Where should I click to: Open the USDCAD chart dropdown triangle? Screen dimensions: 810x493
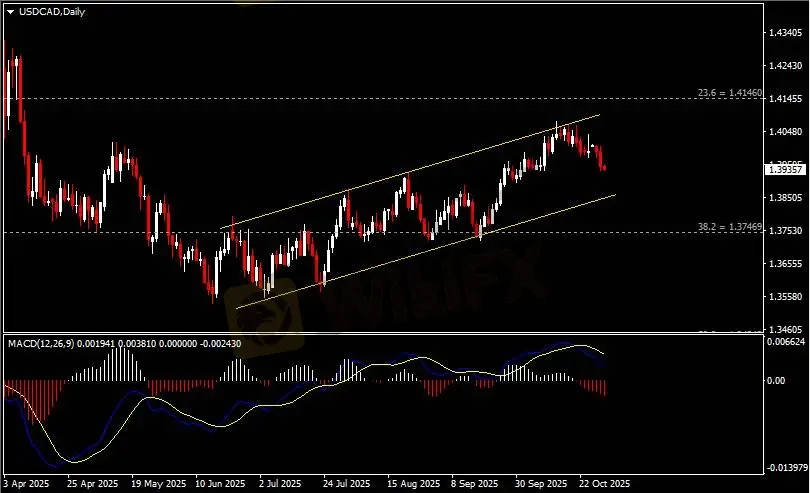(11, 12)
